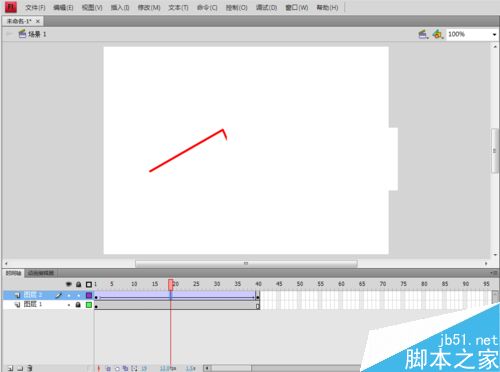Click the layer icon of 图层 2
Screen dimensions: 500x372
(17, 295)
